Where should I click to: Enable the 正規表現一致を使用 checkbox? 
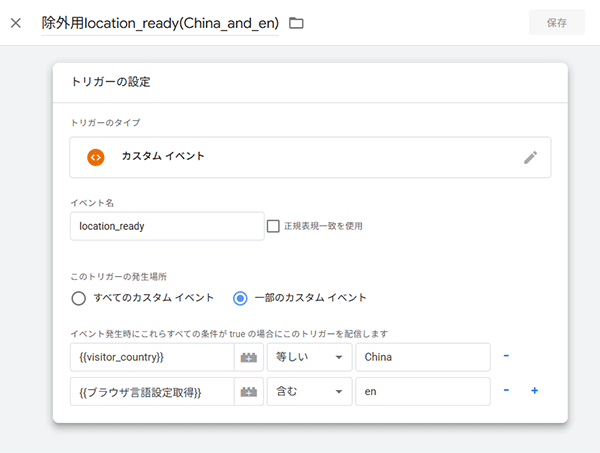(x=273, y=226)
